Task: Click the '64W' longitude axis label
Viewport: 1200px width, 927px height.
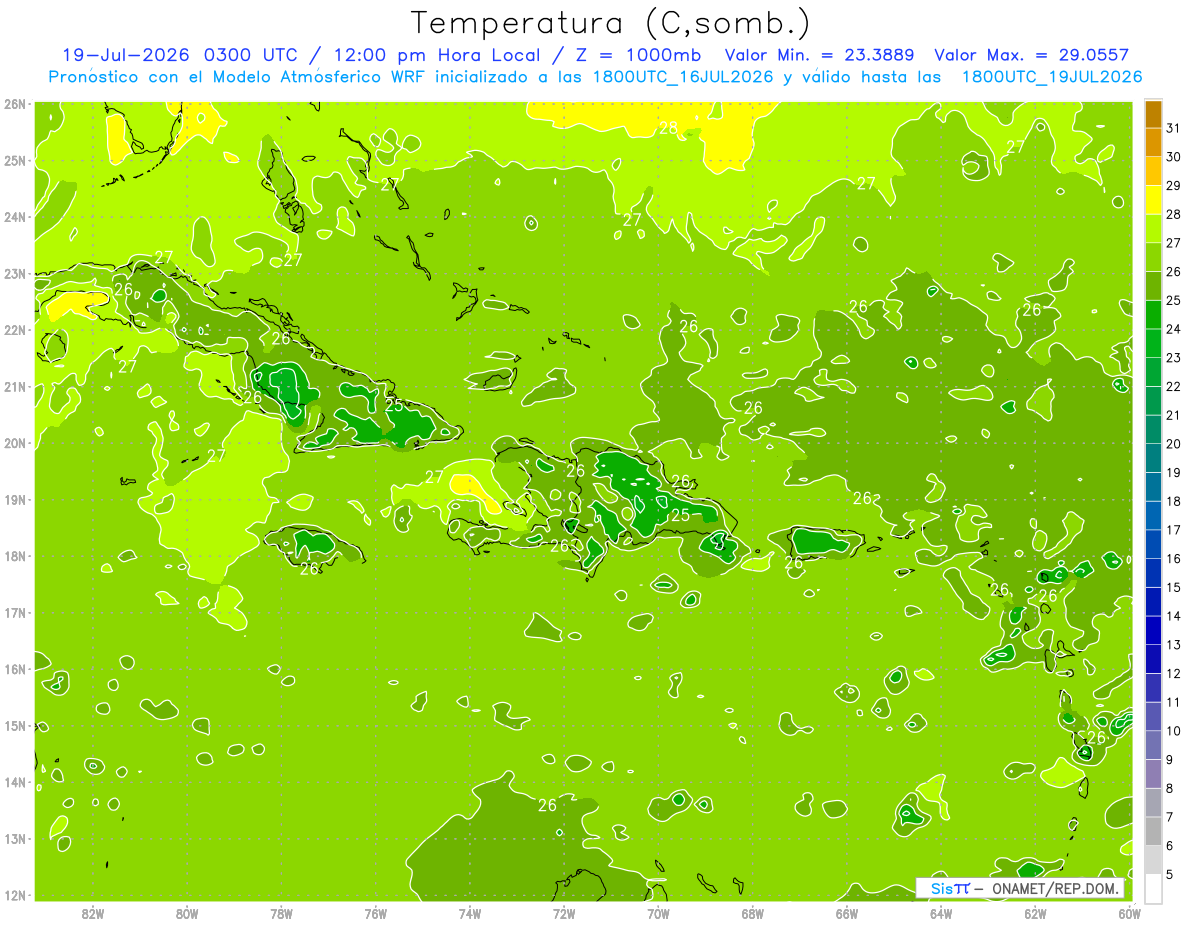Action: tap(941, 913)
